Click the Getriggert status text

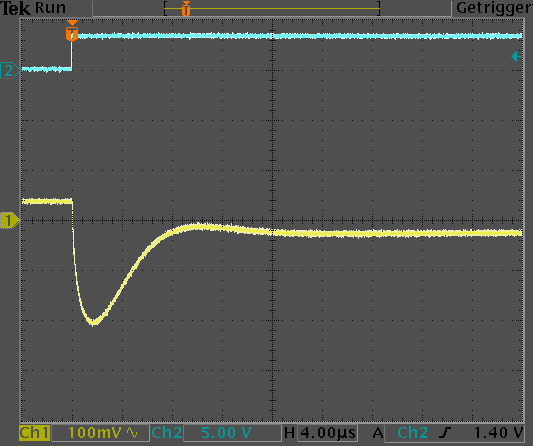pyautogui.click(x=494, y=8)
